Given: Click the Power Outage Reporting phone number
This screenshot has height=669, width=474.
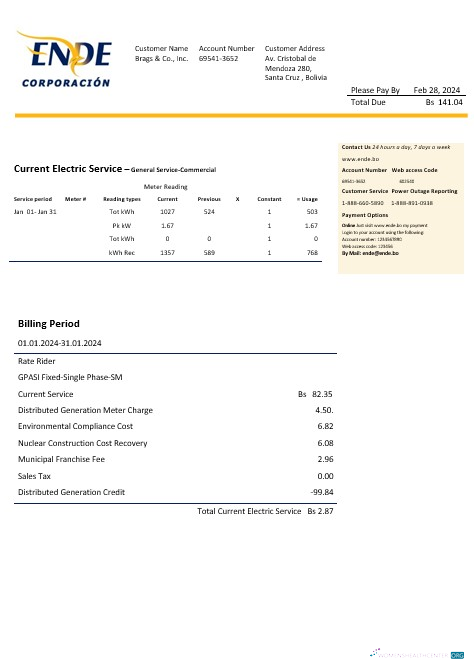Looking at the screenshot, I should tap(412, 203).
